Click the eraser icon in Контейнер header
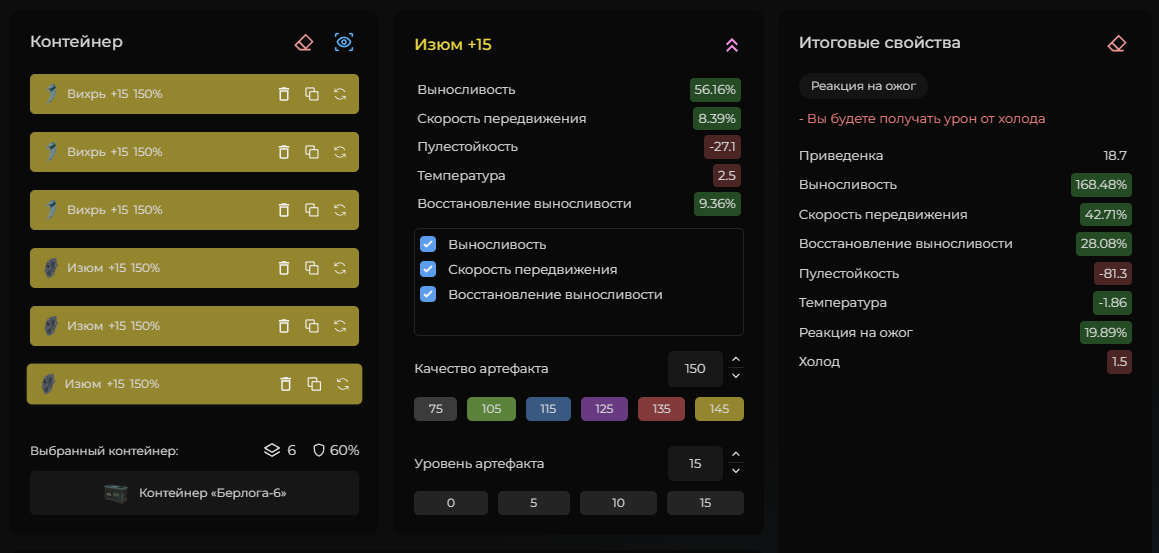 click(304, 42)
